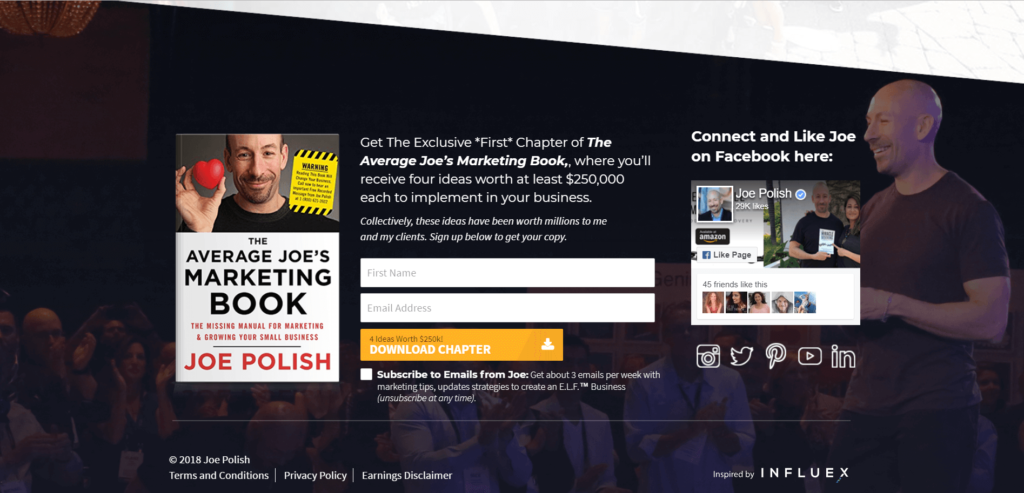
Task: Click the Amazon availability badge
Action: [712, 236]
